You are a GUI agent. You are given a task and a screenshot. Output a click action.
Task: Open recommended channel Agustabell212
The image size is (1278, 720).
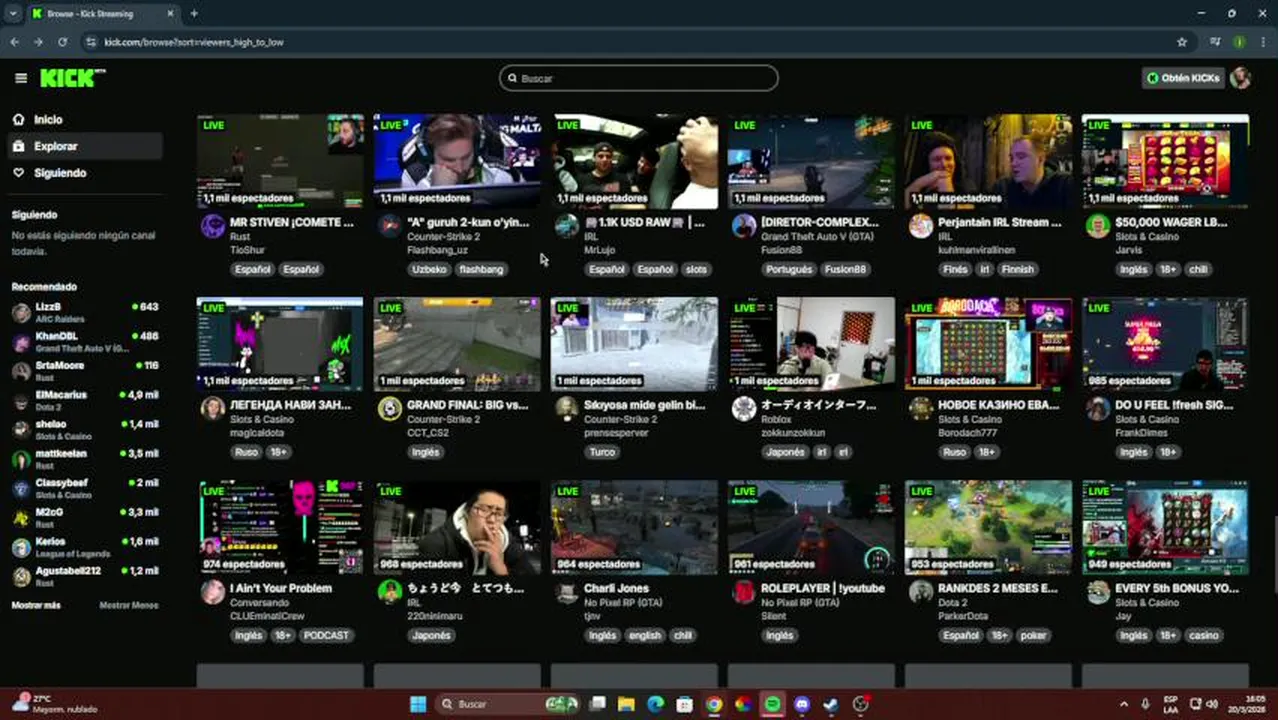(x=84, y=576)
